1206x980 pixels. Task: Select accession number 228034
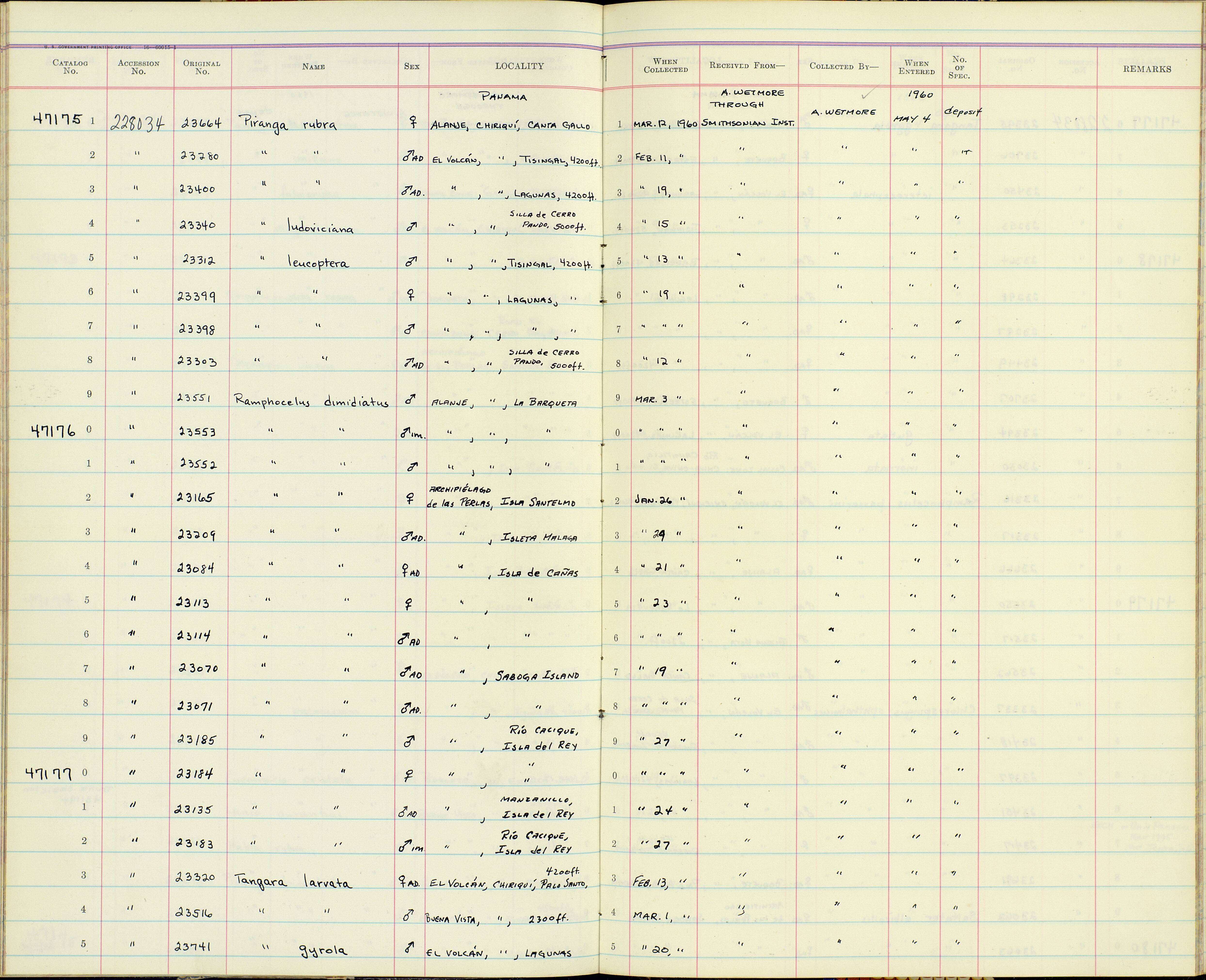click(138, 124)
